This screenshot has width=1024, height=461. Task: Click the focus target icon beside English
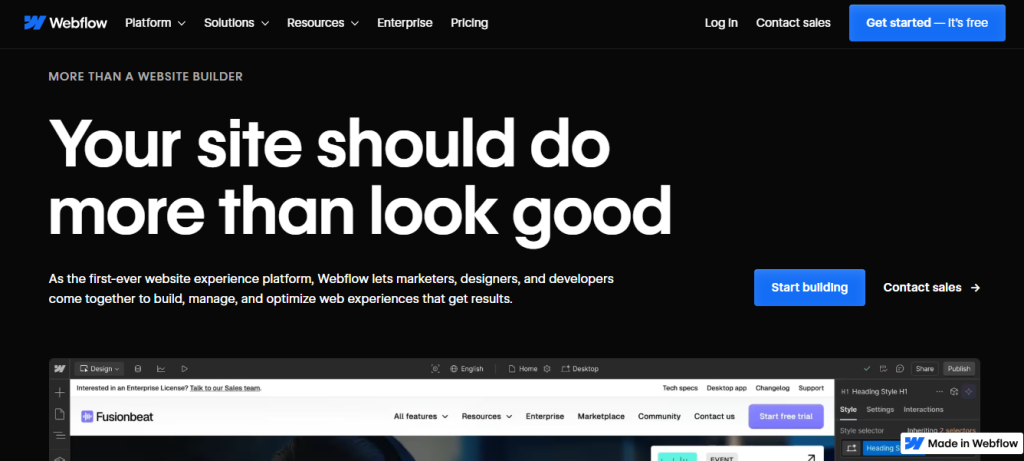point(436,369)
